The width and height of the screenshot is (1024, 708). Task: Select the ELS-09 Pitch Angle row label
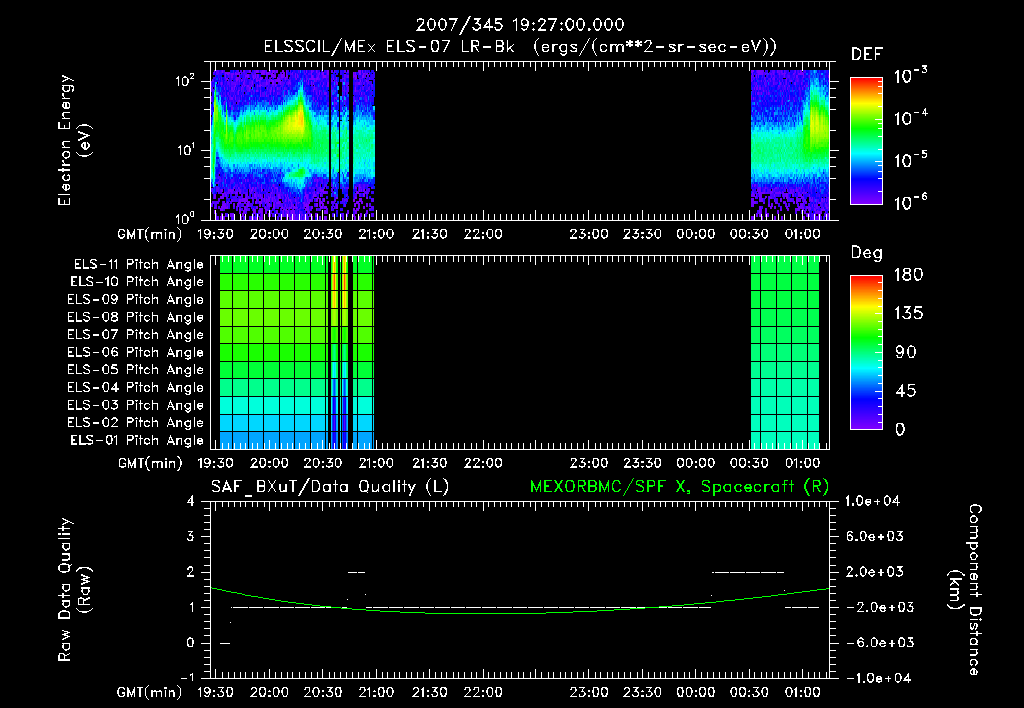click(x=135, y=300)
